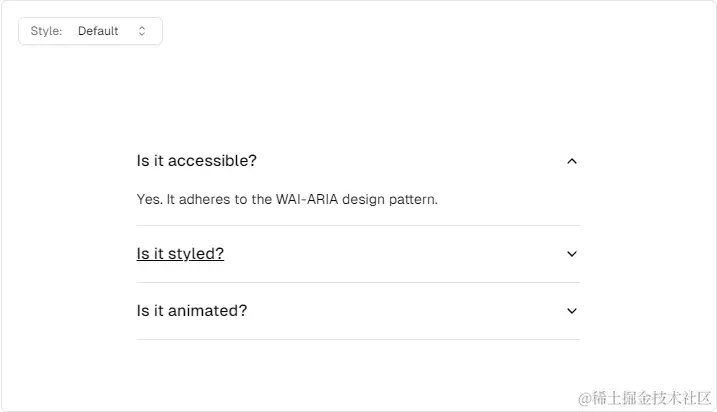Click empty space in the "Is it animated?" row
The height and width of the screenshot is (412, 717).
click(x=407, y=311)
